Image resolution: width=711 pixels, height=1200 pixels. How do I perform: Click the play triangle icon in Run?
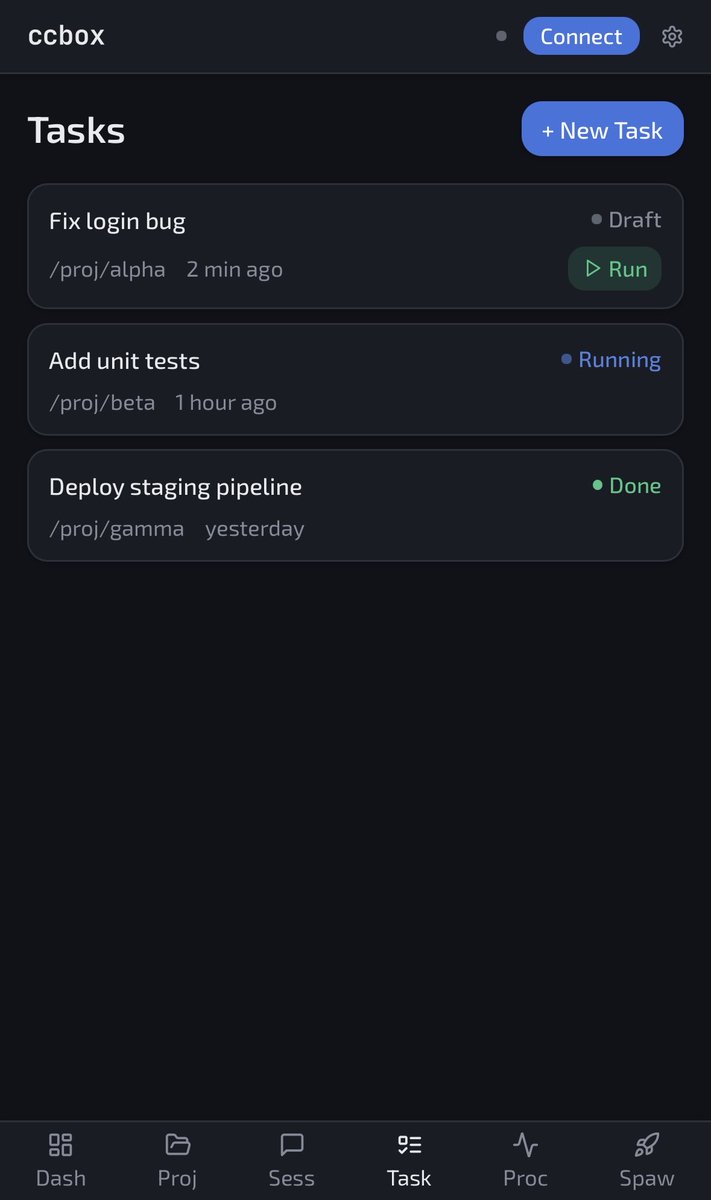(x=593, y=268)
